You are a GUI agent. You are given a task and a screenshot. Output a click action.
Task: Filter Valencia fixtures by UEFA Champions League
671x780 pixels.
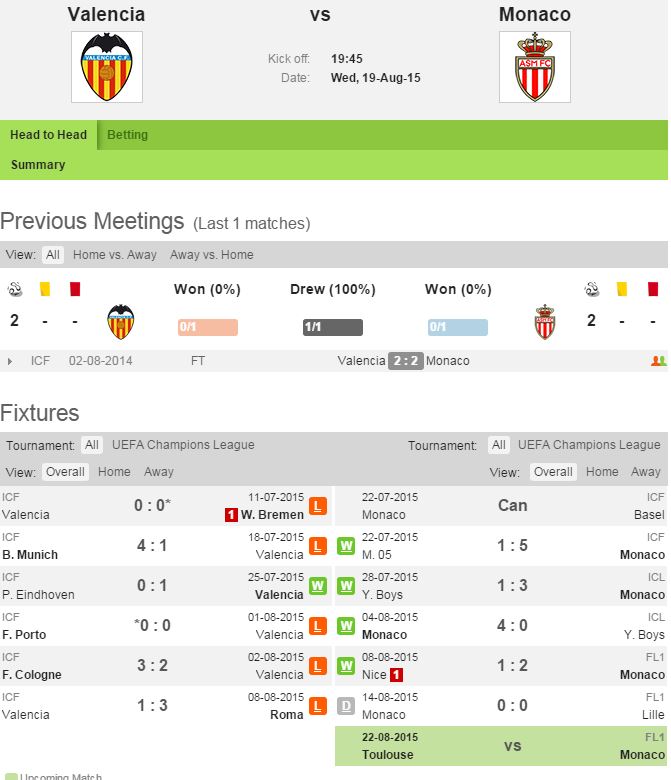click(x=183, y=445)
